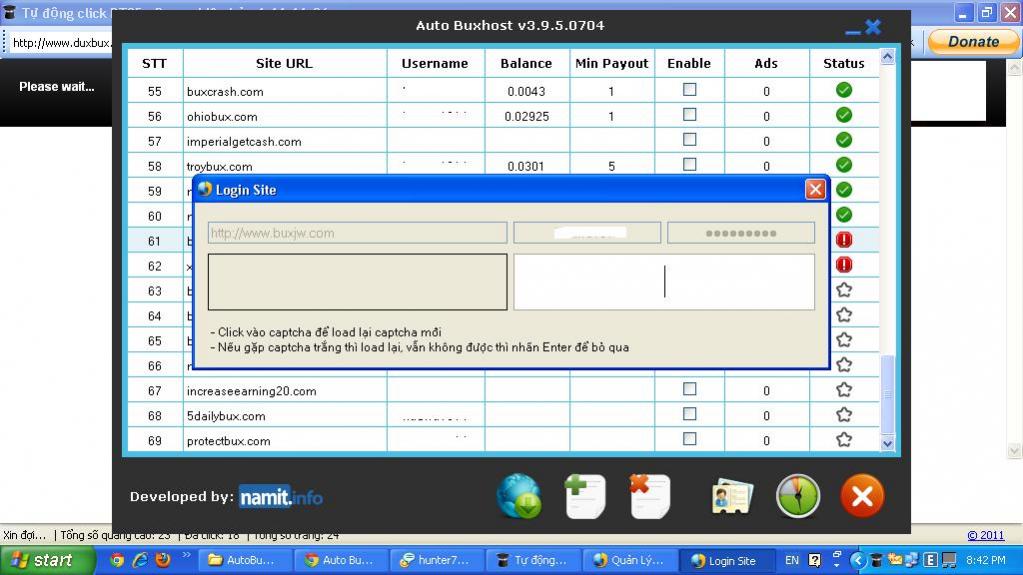
Task: Click star status icon in row 63
Action: click(844, 290)
